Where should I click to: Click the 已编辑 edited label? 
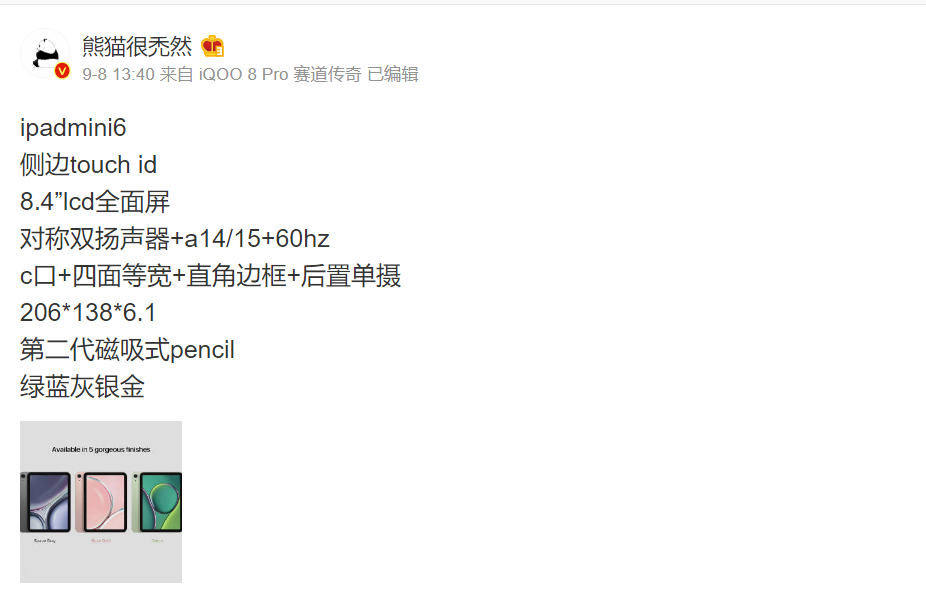[x=393, y=74]
